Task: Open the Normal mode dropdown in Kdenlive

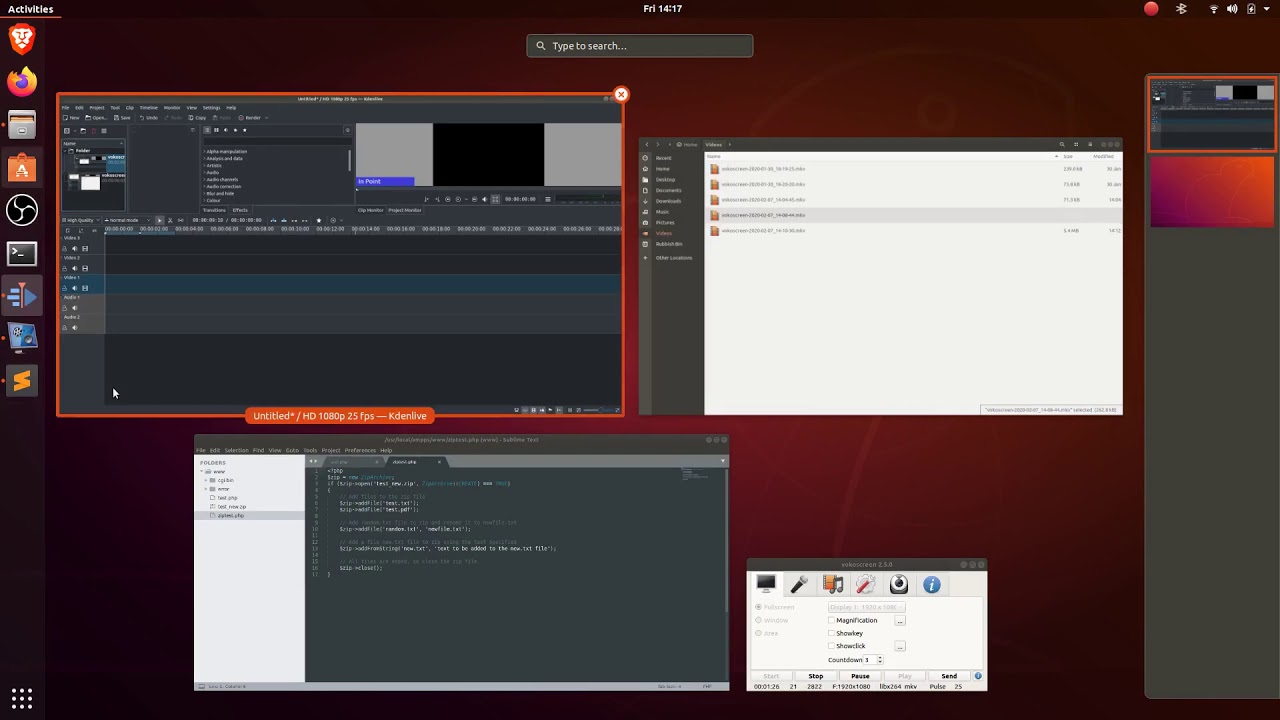Action: tap(128, 220)
